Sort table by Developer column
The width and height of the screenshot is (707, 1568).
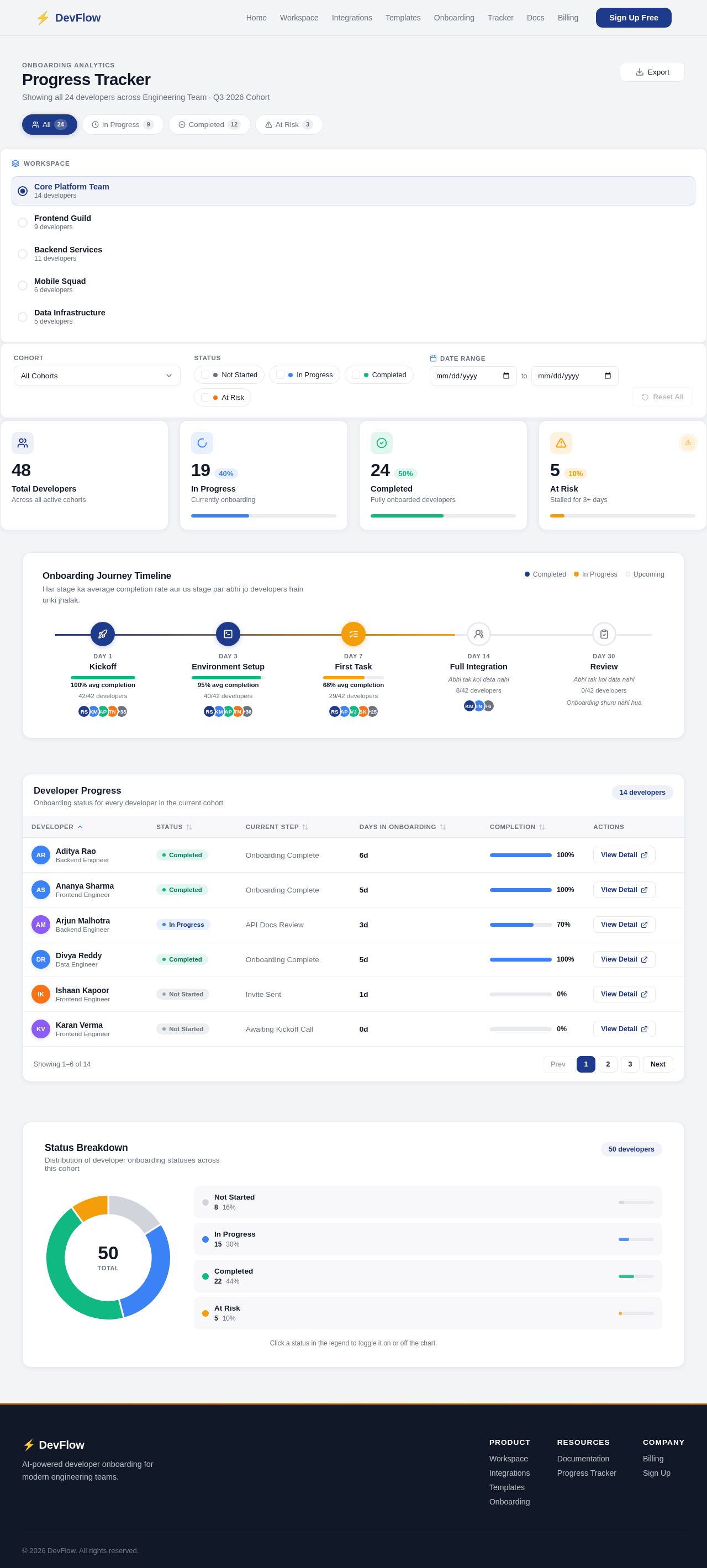pos(57,827)
